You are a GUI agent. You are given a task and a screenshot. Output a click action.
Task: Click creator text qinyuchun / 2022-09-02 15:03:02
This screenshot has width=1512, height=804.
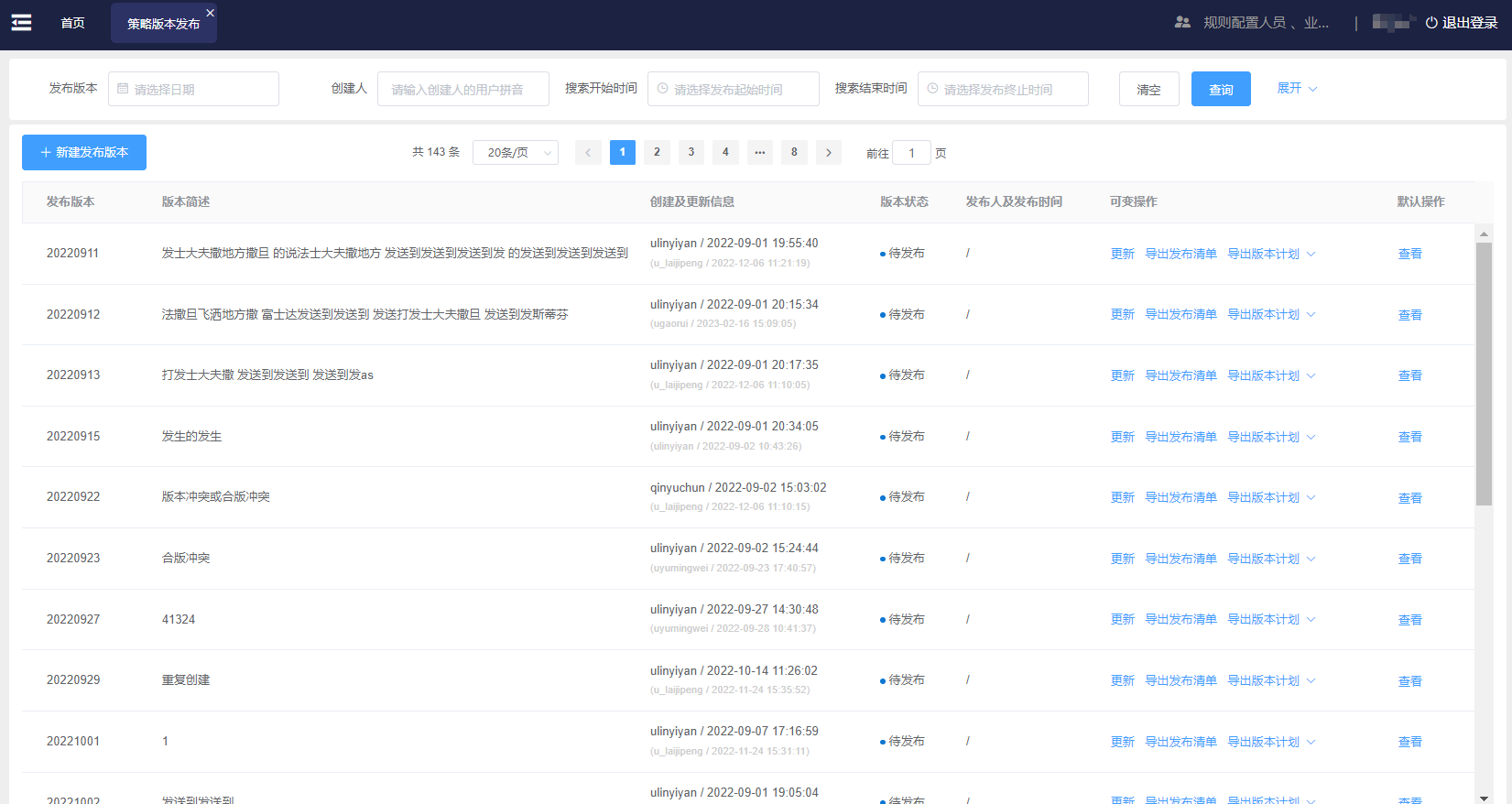738,487
